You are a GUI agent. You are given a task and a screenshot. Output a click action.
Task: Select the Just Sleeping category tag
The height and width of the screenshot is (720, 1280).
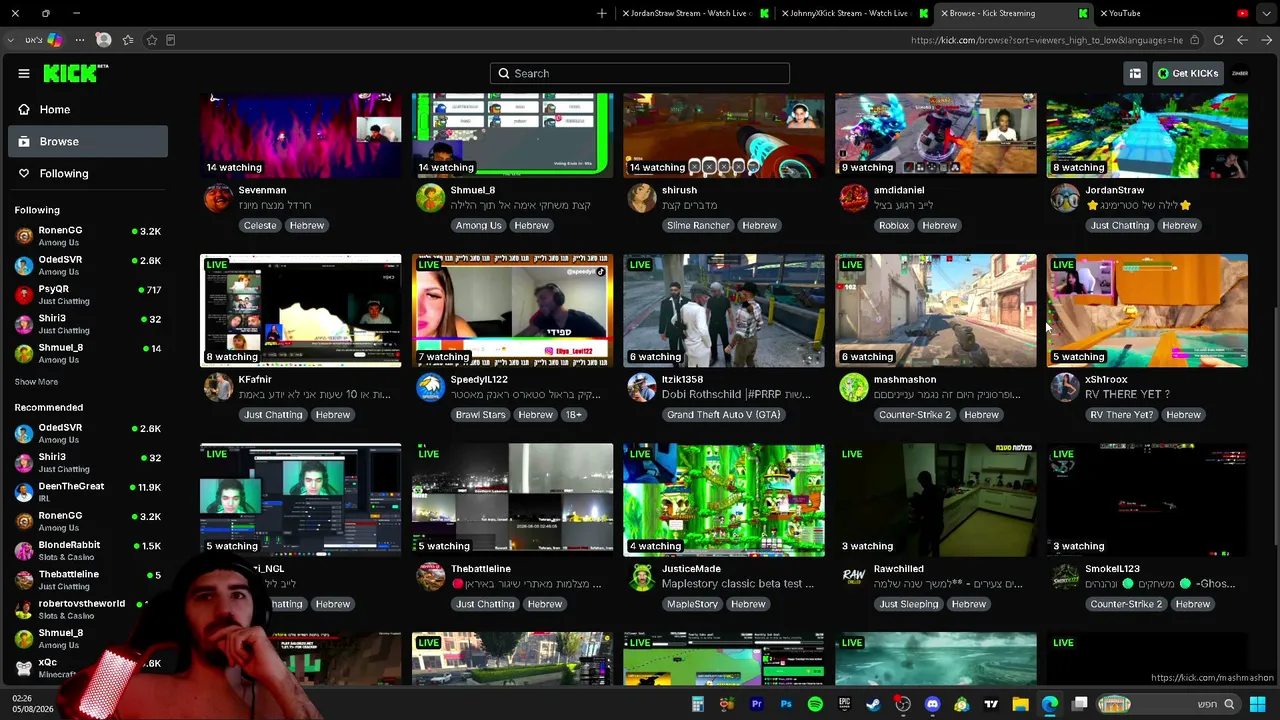(x=909, y=604)
